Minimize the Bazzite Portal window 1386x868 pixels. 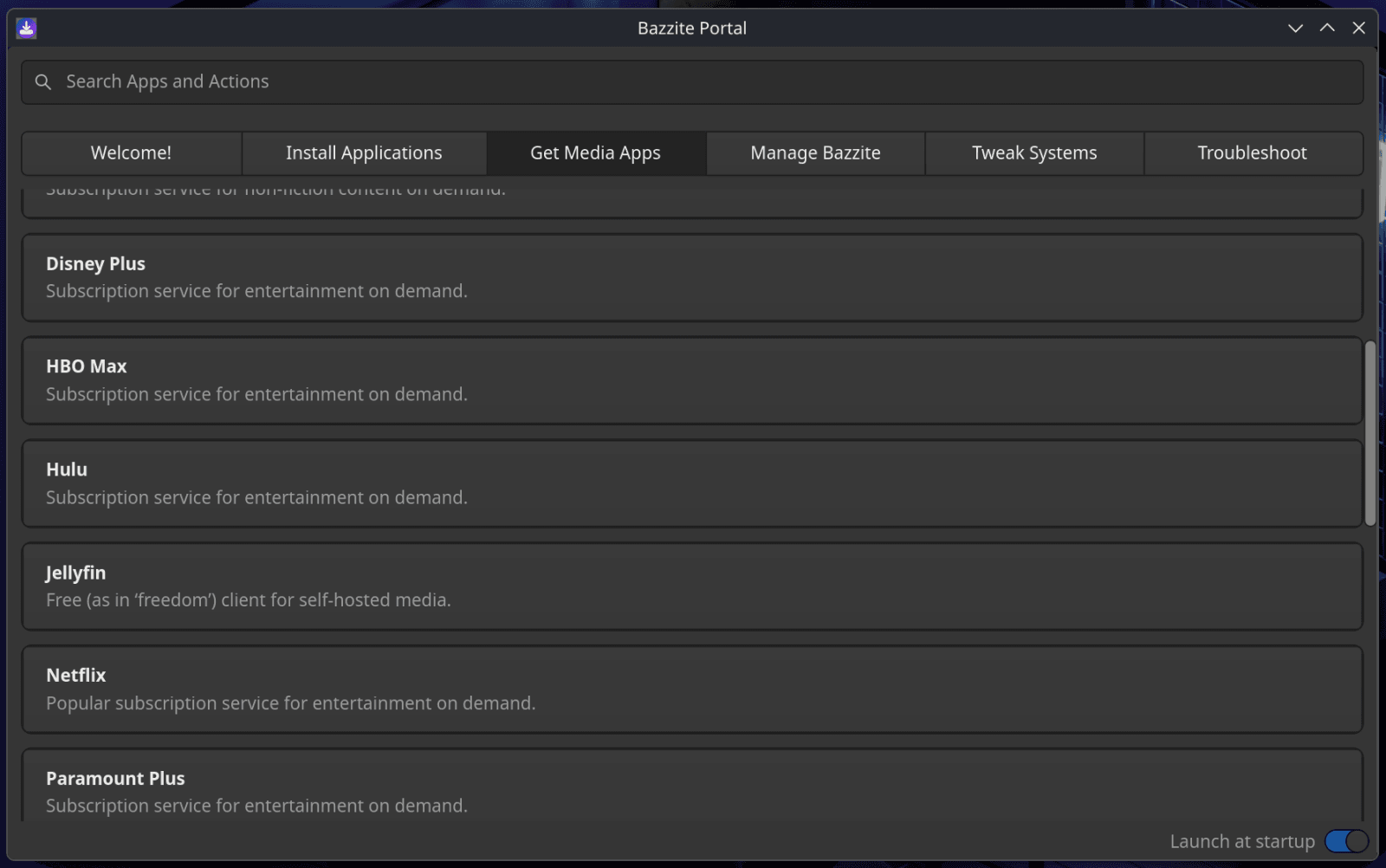point(1295,28)
